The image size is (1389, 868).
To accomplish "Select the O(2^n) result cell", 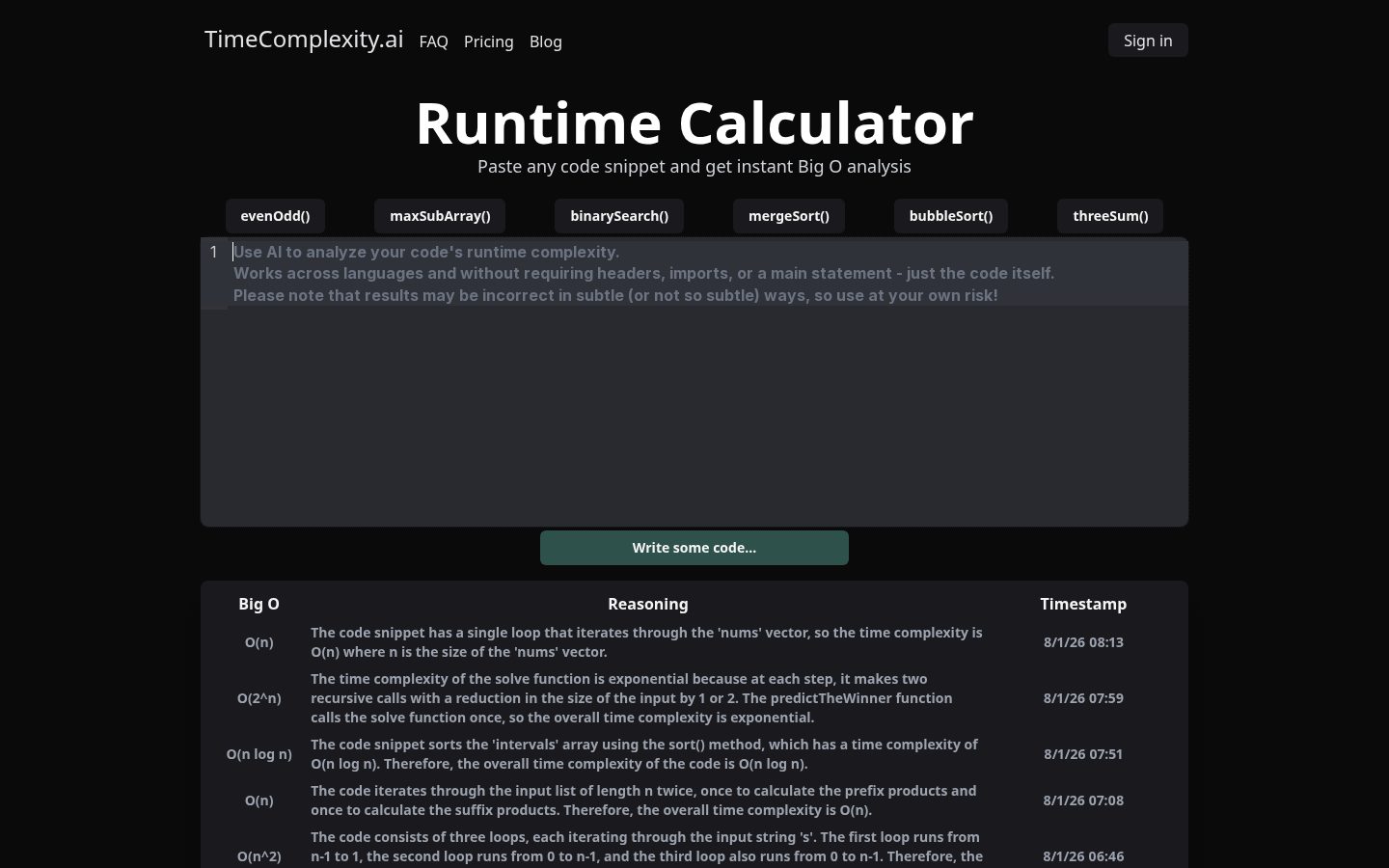I will click(x=259, y=698).
